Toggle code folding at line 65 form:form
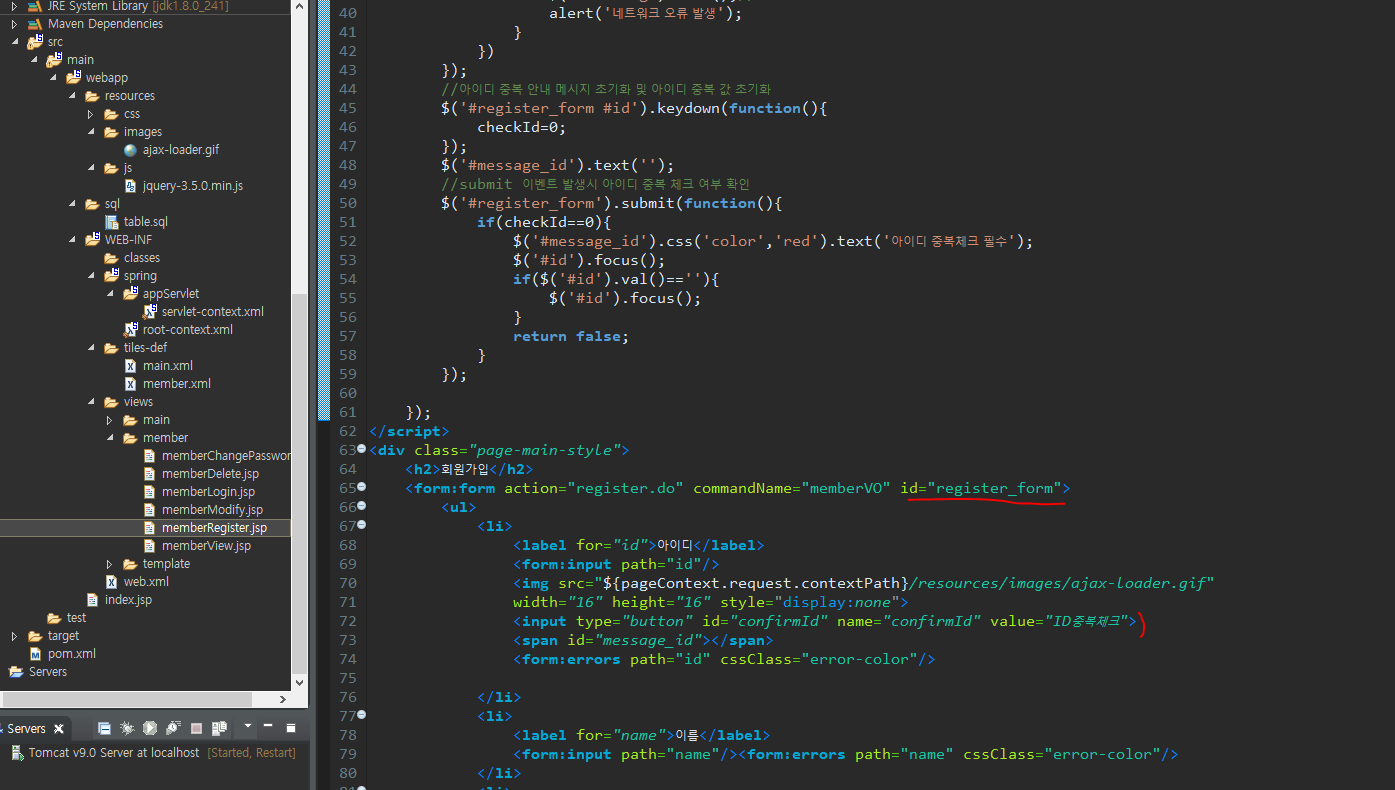The width and height of the screenshot is (1395, 790). (x=362, y=487)
